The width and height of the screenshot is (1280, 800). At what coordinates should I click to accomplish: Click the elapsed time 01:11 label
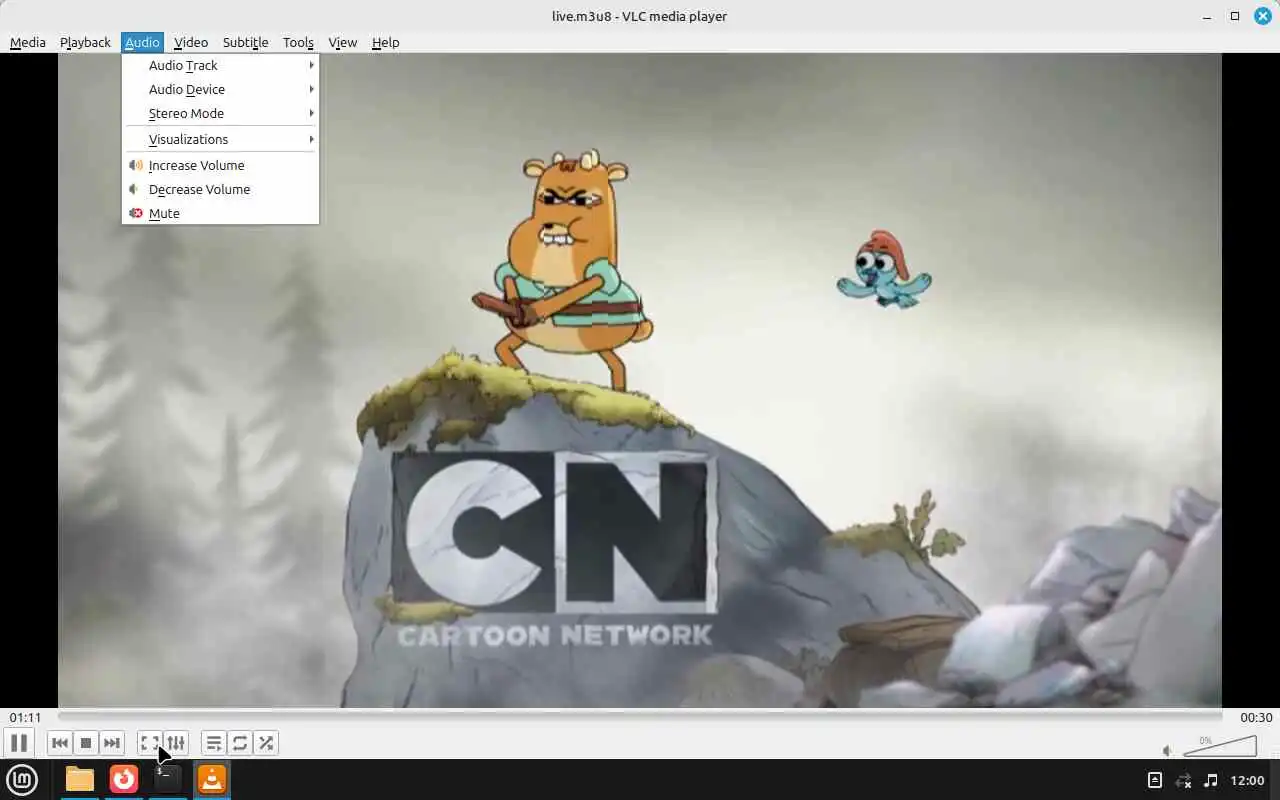[26, 717]
